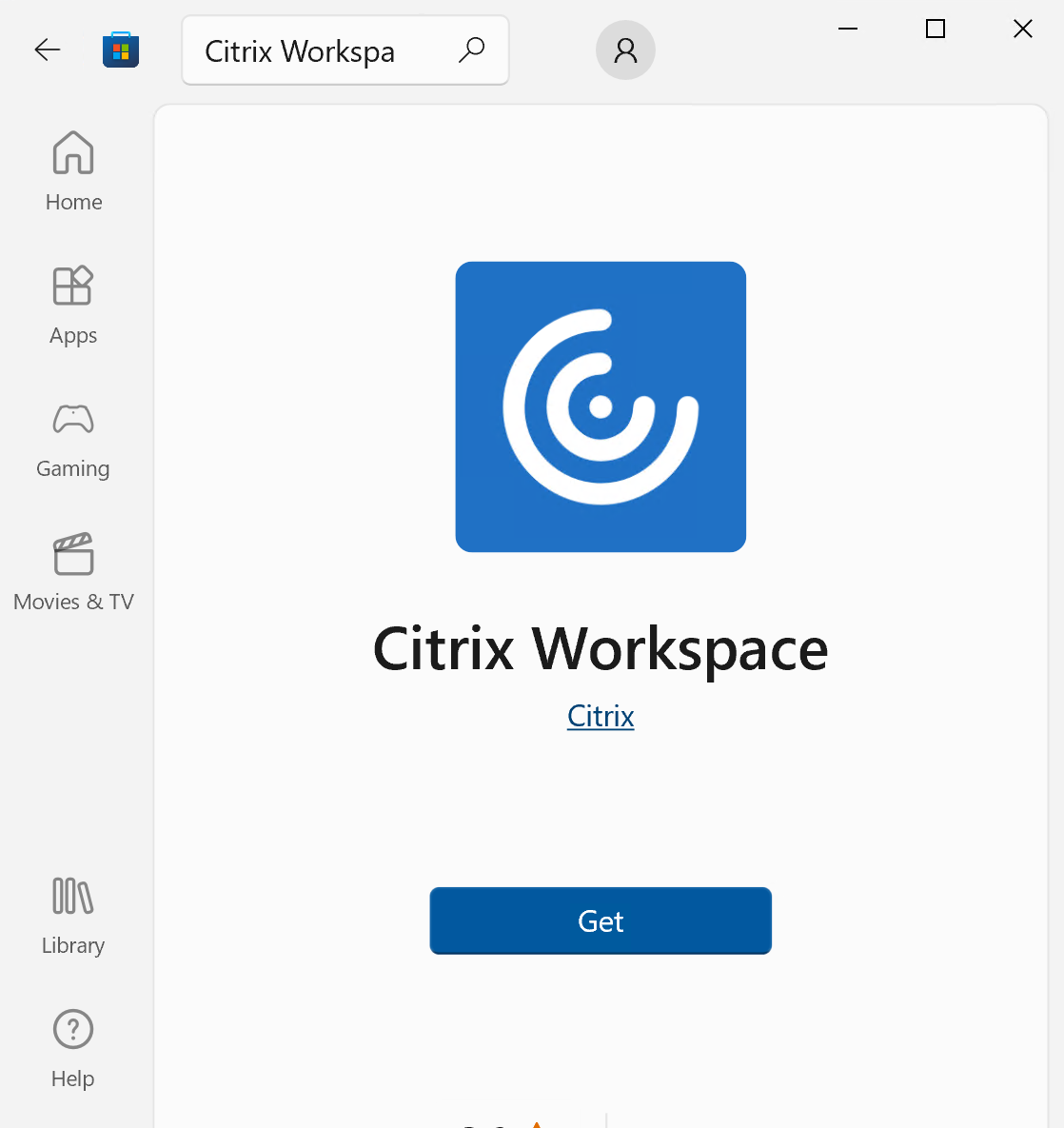Open your Library

tap(73, 895)
